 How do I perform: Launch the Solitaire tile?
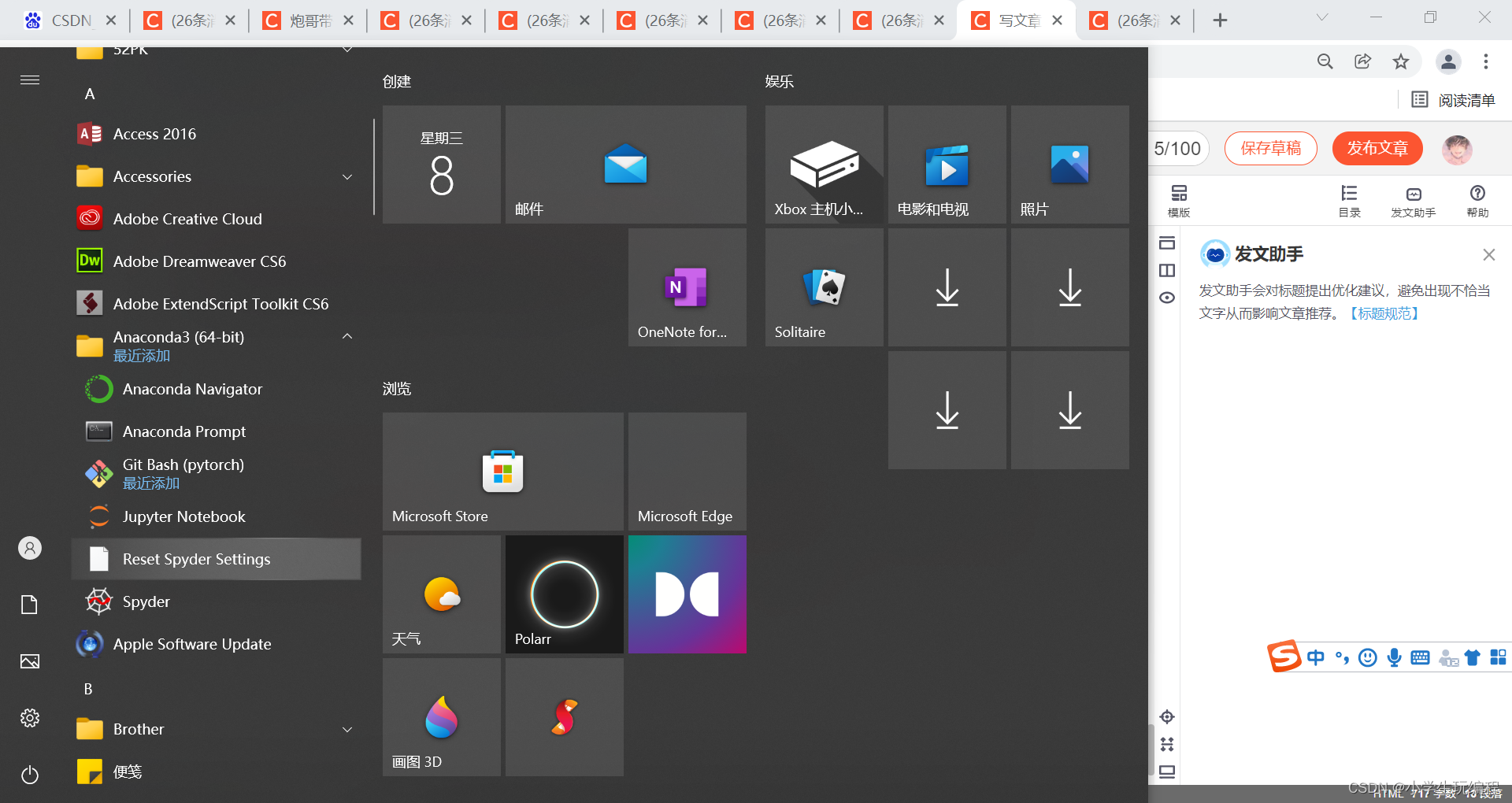pos(825,287)
